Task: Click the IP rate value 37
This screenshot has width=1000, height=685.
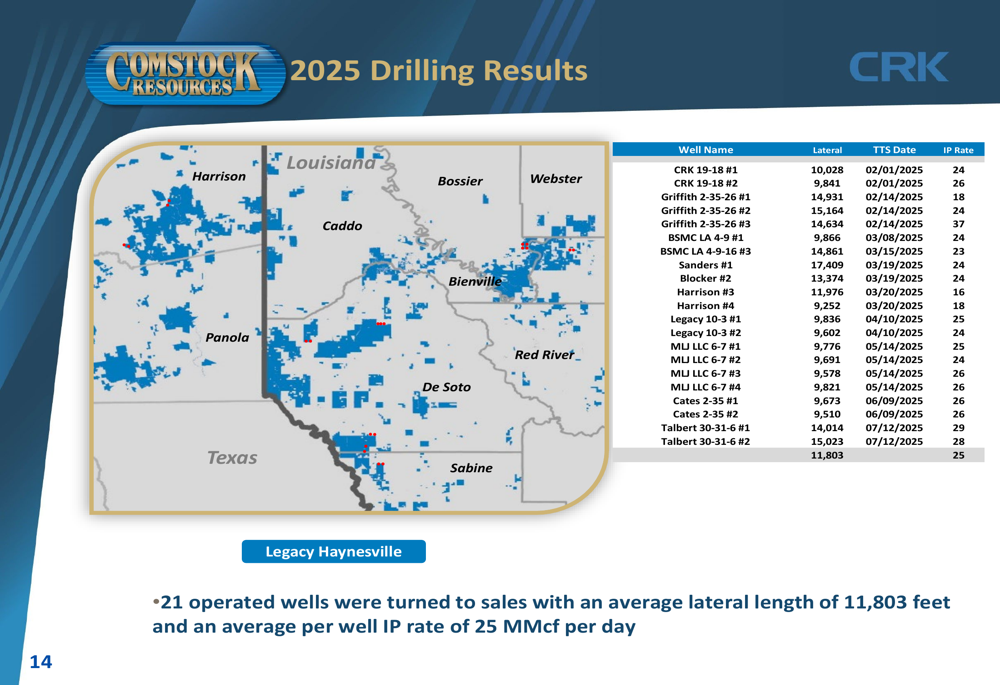Action: [x=959, y=224]
